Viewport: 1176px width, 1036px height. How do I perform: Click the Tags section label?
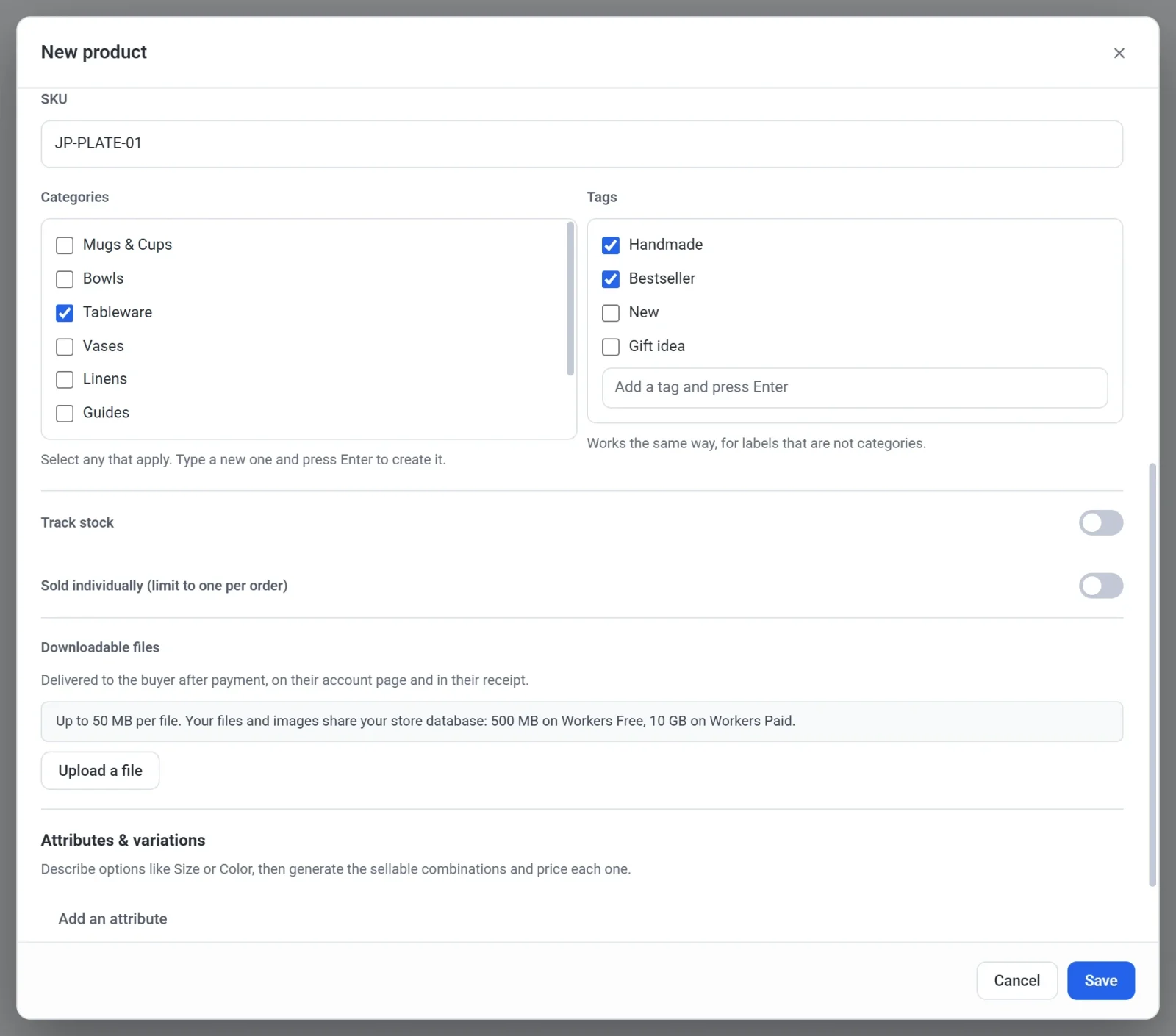(x=601, y=197)
